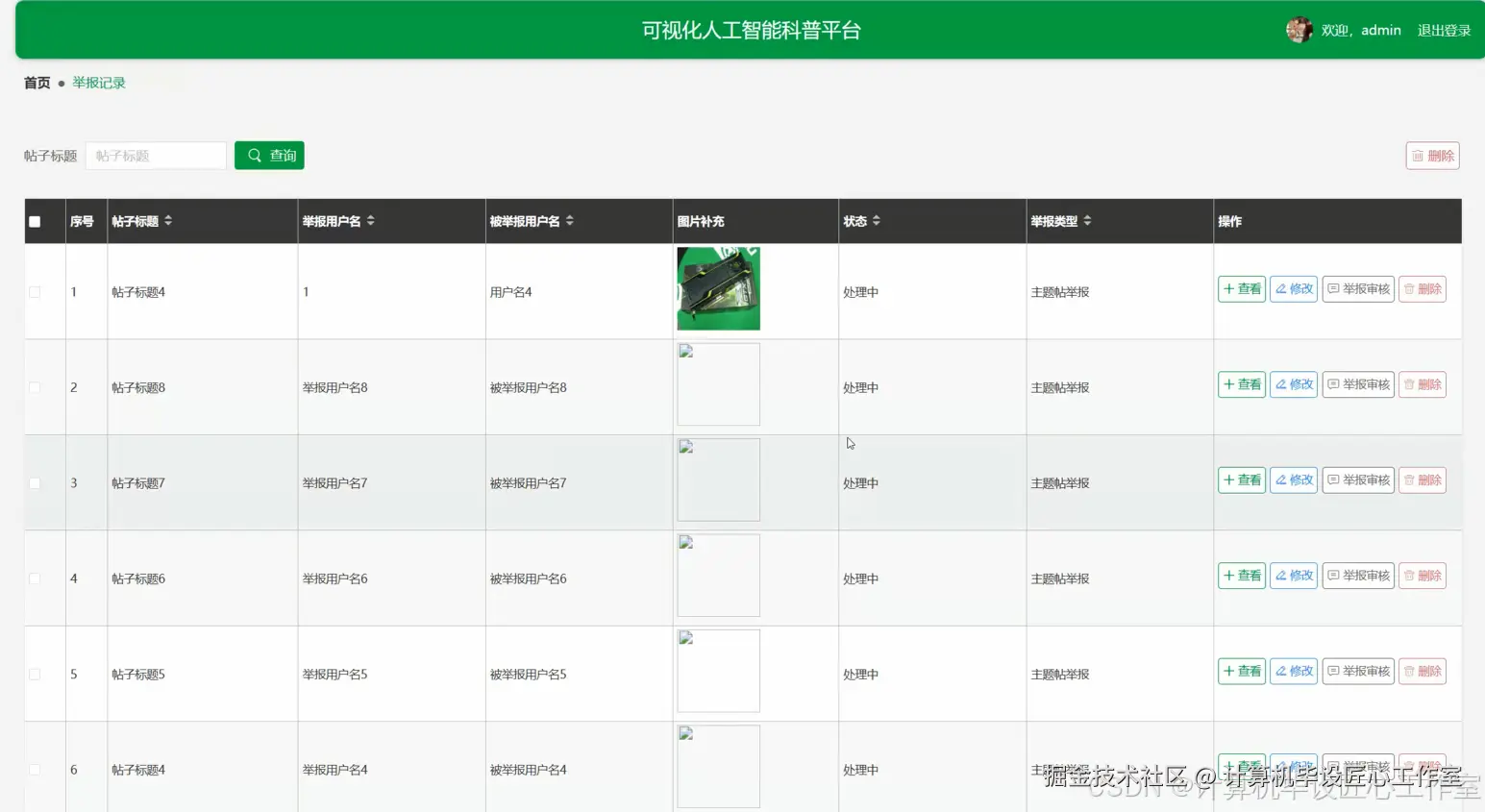
Task: Check the checkbox for row 1 (帖子标题4)
Action: coord(35,291)
